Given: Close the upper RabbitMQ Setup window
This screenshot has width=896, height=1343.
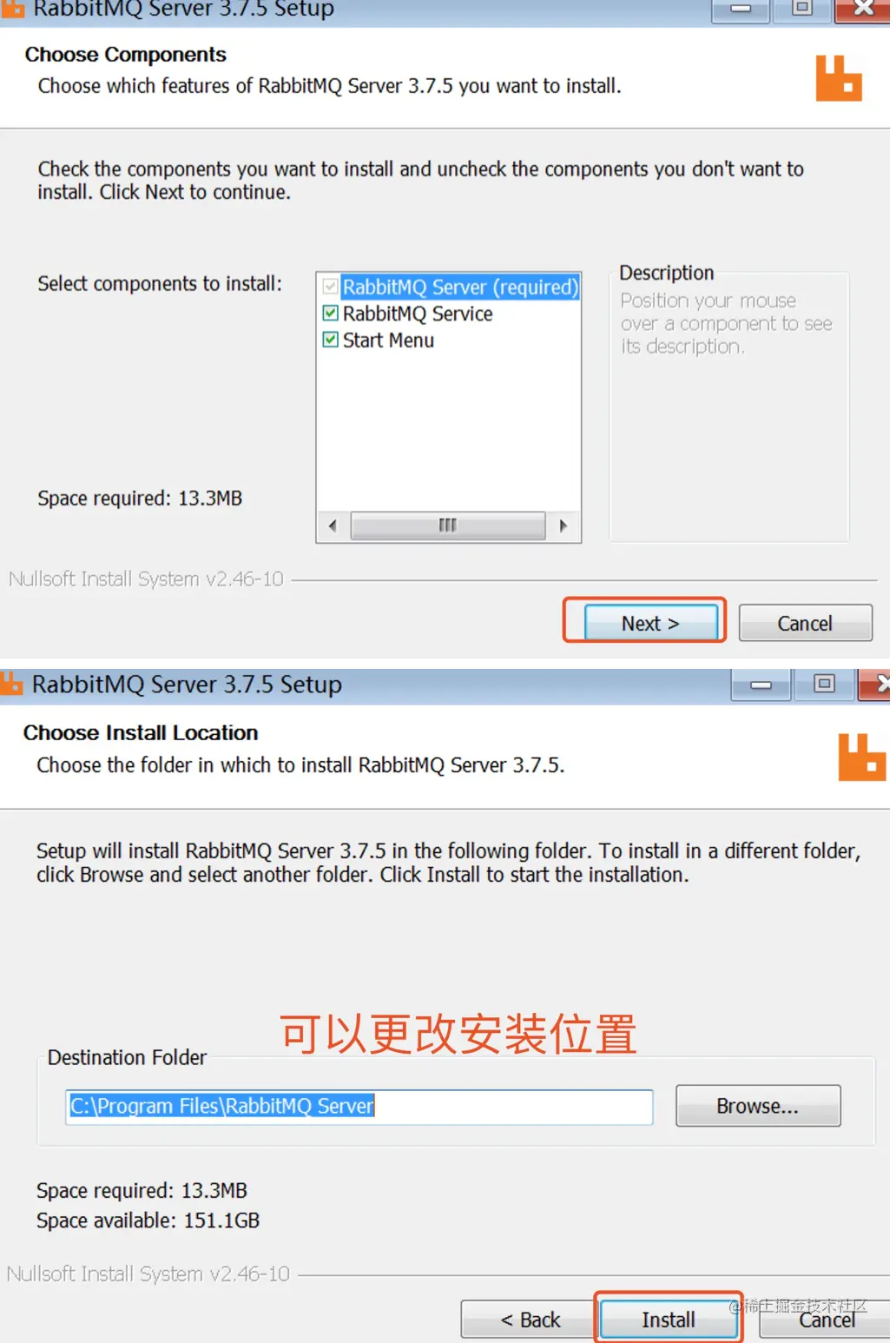Looking at the screenshot, I should coord(863,10).
